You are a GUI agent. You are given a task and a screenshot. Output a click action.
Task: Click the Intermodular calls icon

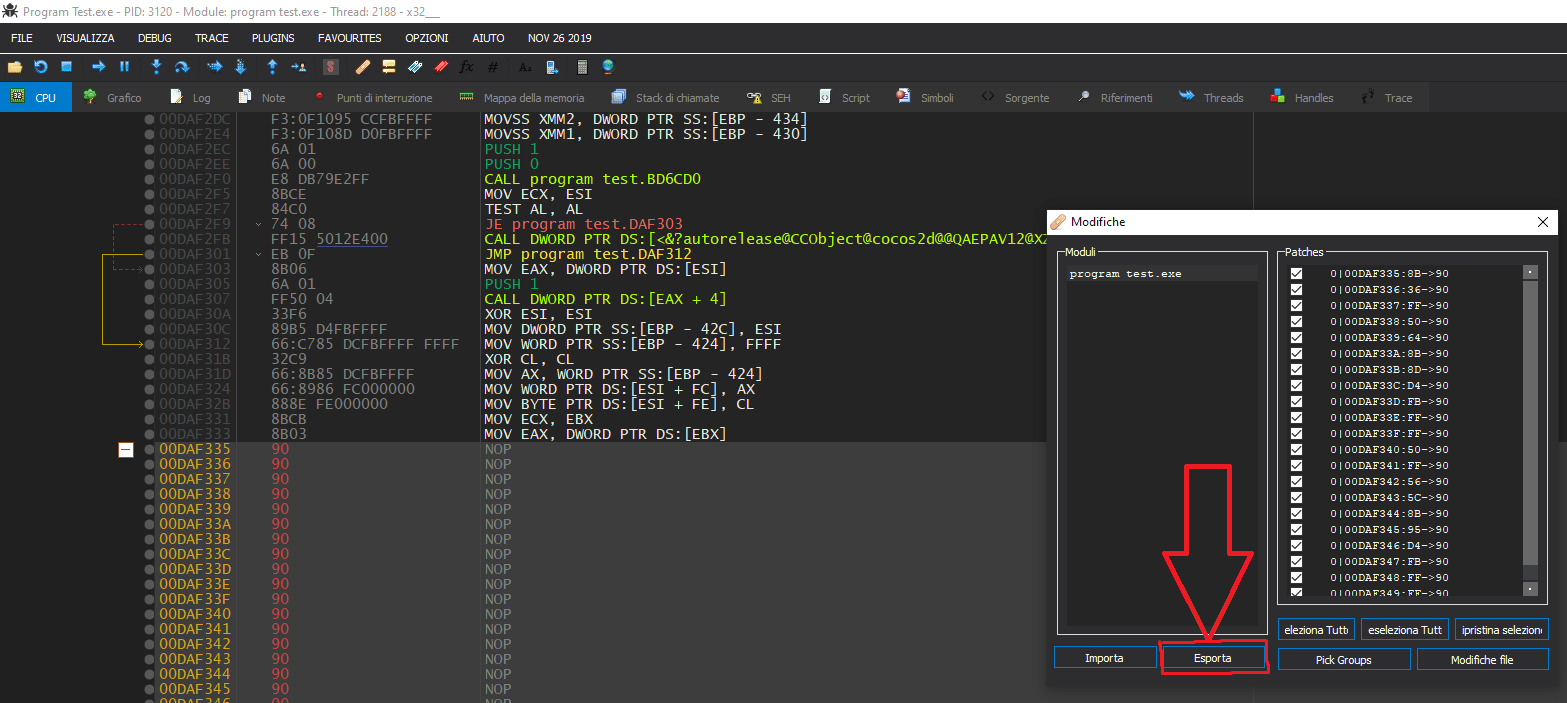[551, 67]
